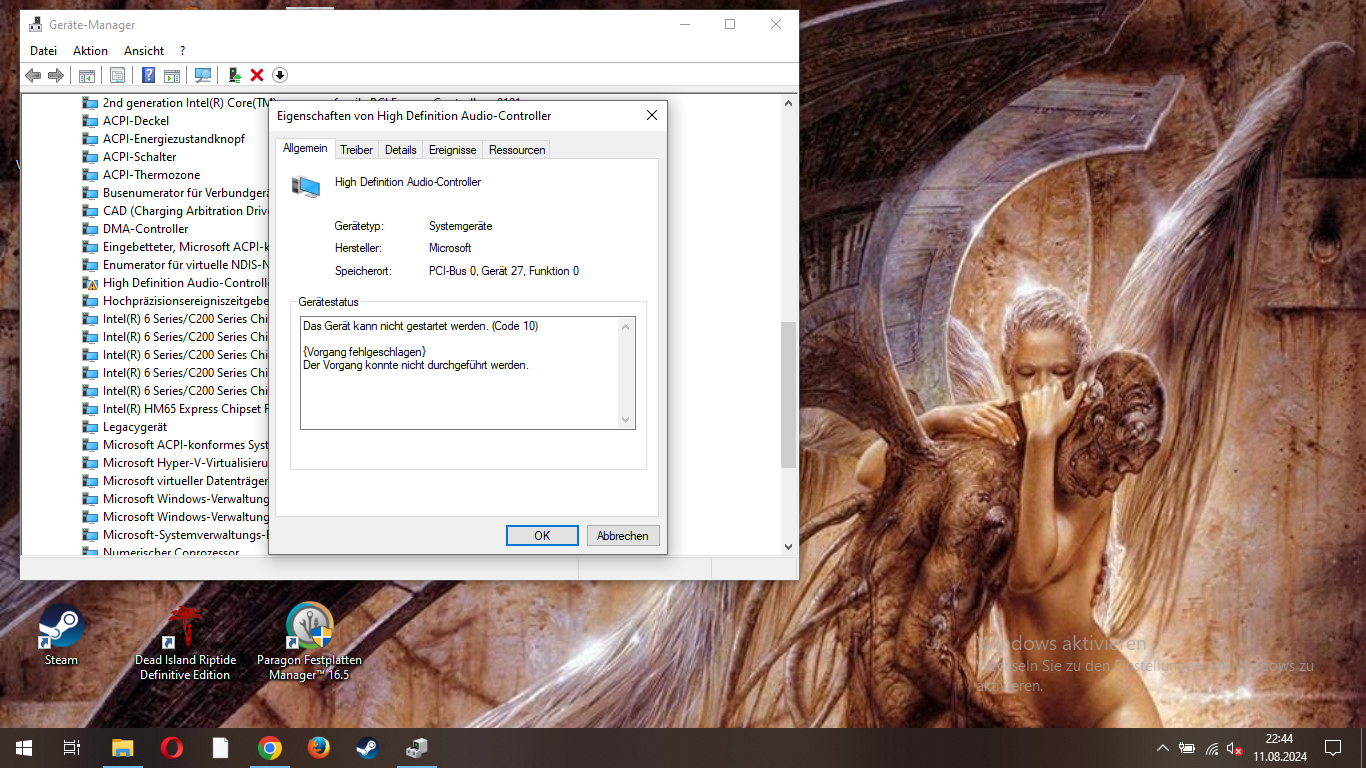This screenshot has width=1366, height=768.
Task: Open Steam from the taskbar
Action: click(367, 748)
